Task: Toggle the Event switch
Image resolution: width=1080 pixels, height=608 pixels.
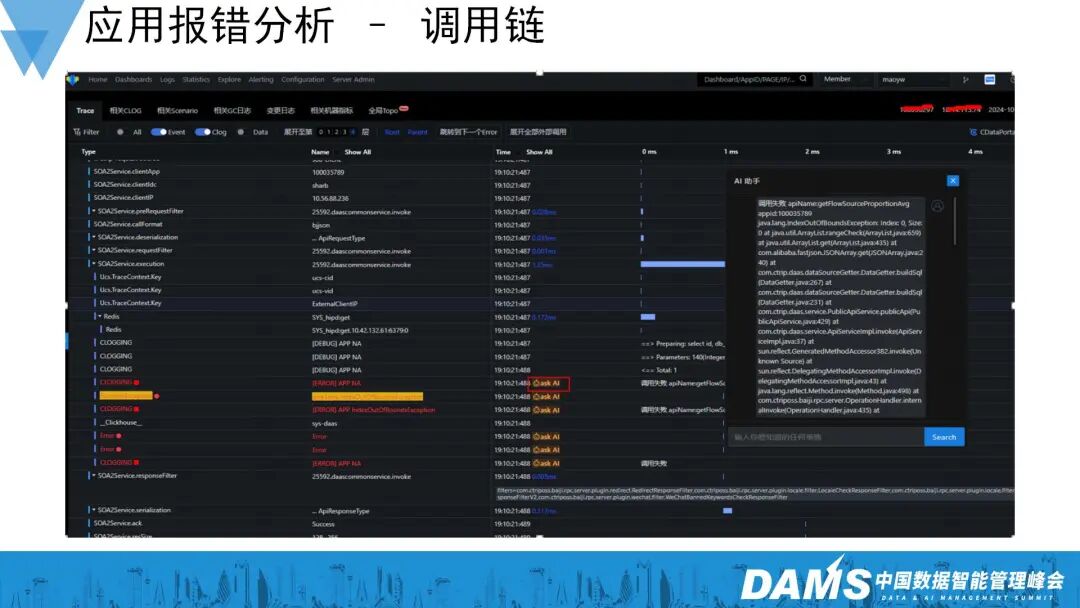Action: [158, 132]
